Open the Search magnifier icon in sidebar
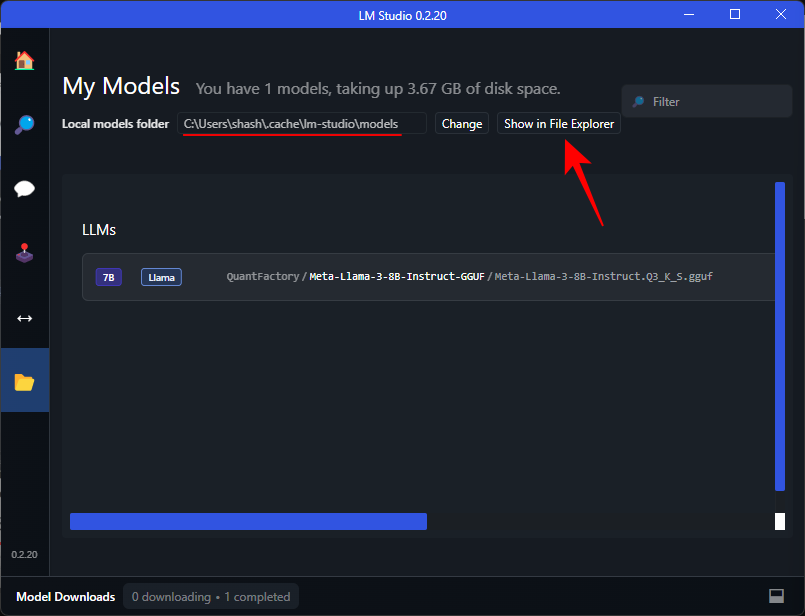 (x=24, y=125)
